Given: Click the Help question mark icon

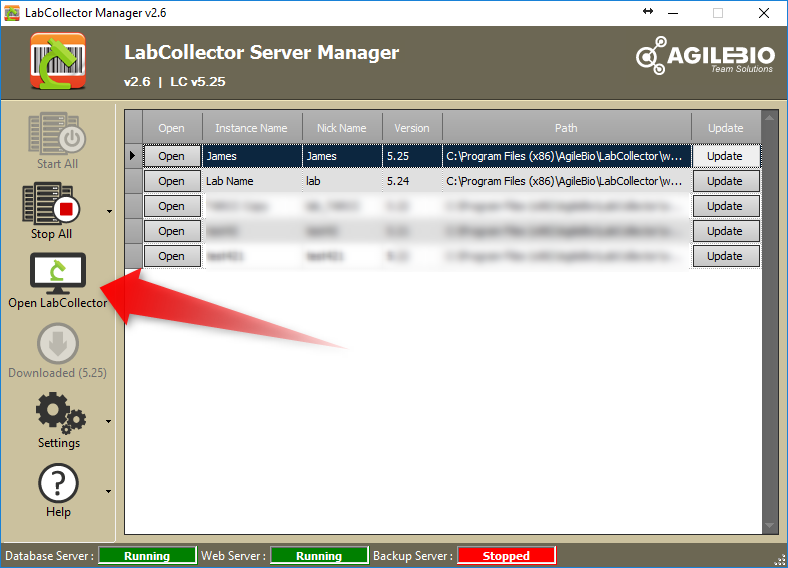Looking at the screenshot, I should (x=58, y=483).
